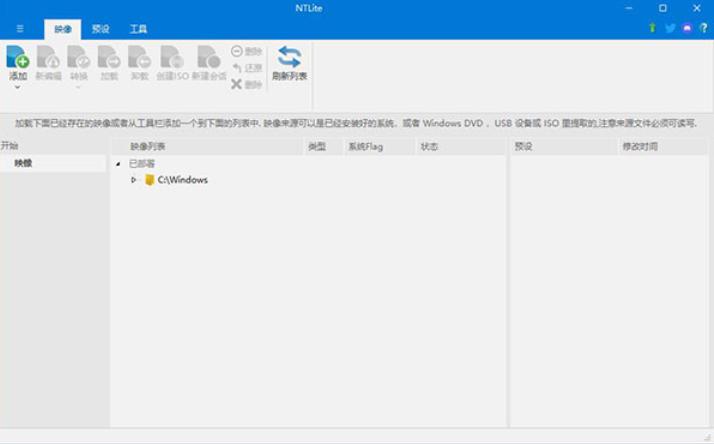Image resolution: width=714 pixels, height=444 pixels.
Task: Click the green update arrow icon
Action: 653,28
